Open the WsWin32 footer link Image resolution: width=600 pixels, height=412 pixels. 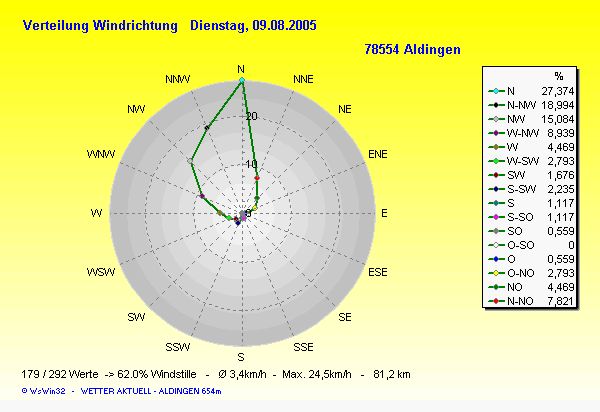click(x=44, y=389)
